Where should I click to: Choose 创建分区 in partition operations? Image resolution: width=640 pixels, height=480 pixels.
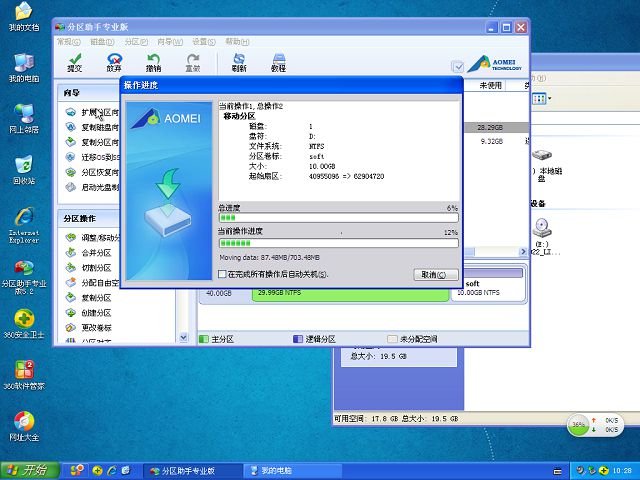pos(89,313)
